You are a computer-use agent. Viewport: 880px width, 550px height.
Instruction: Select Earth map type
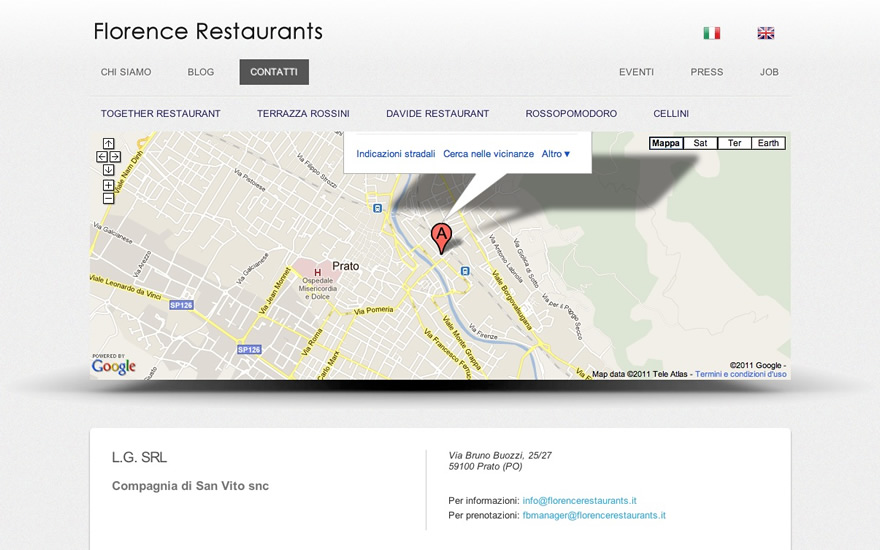(768, 143)
